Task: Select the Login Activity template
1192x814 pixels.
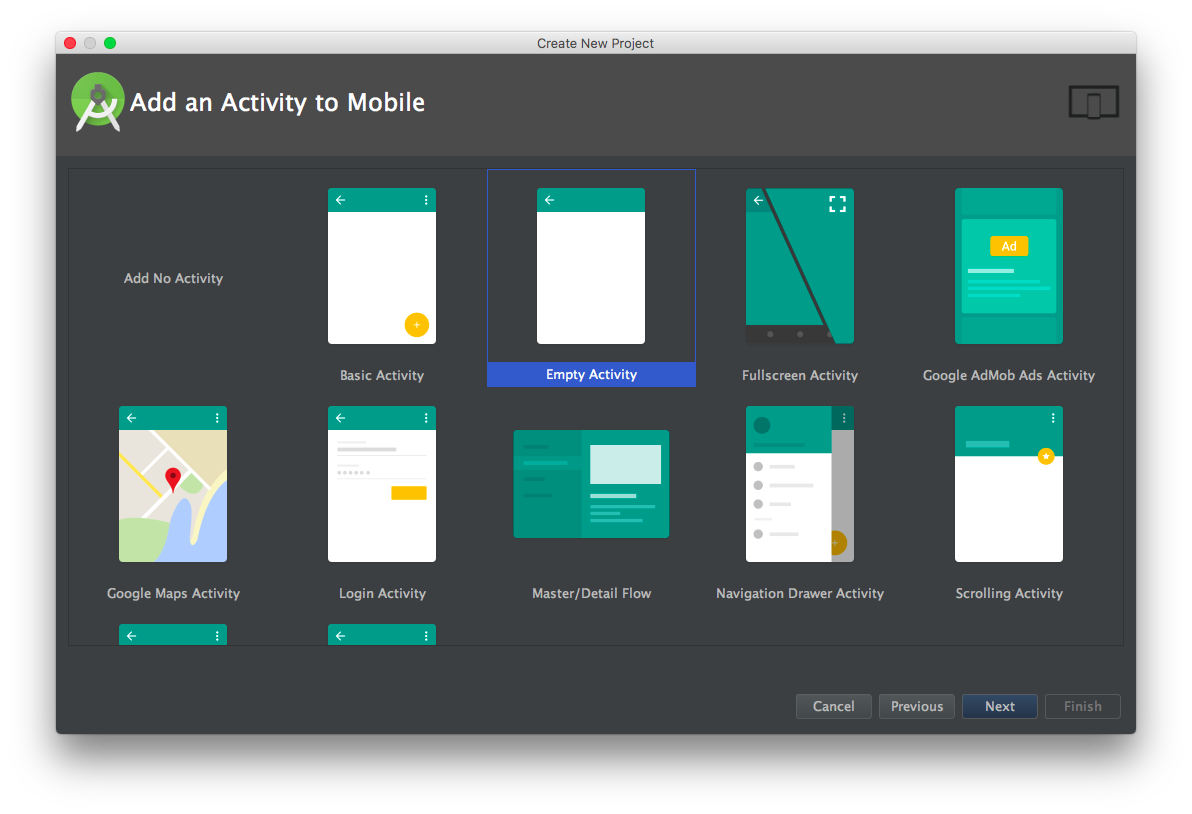Action: coord(382,484)
